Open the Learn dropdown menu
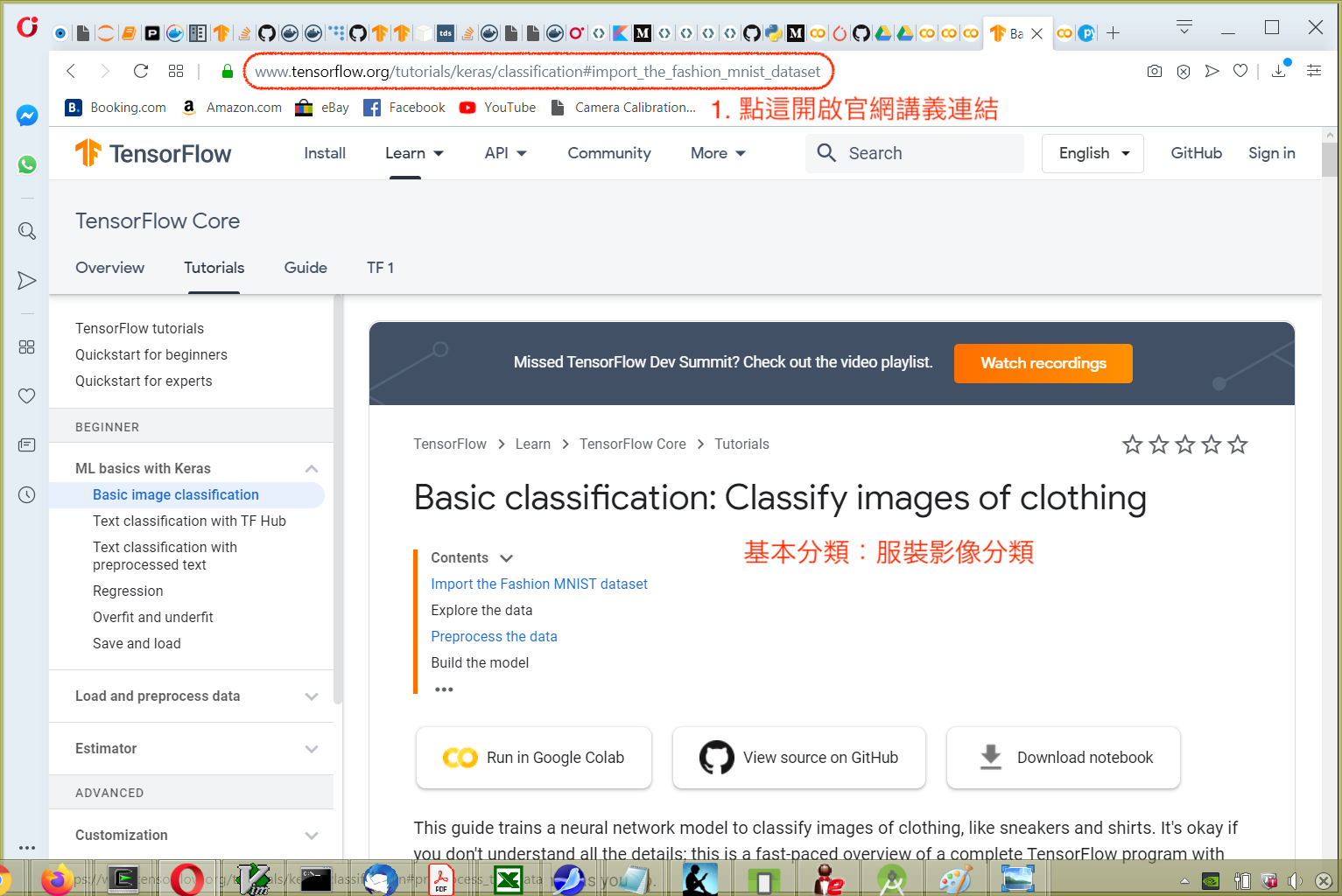The height and width of the screenshot is (896, 1342). (415, 153)
